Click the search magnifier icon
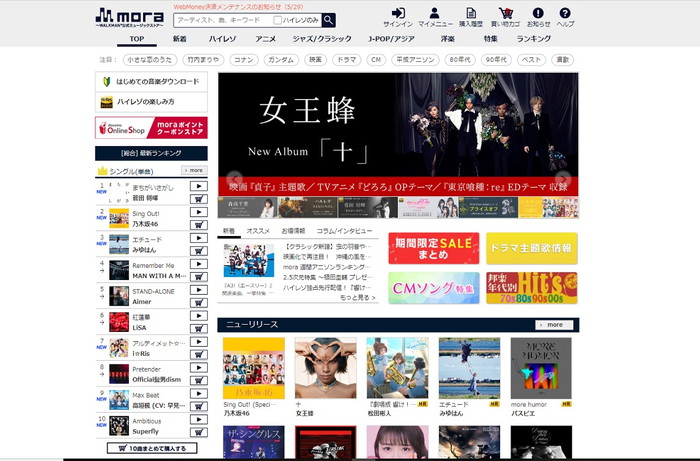The image size is (700, 461). tap(329, 20)
